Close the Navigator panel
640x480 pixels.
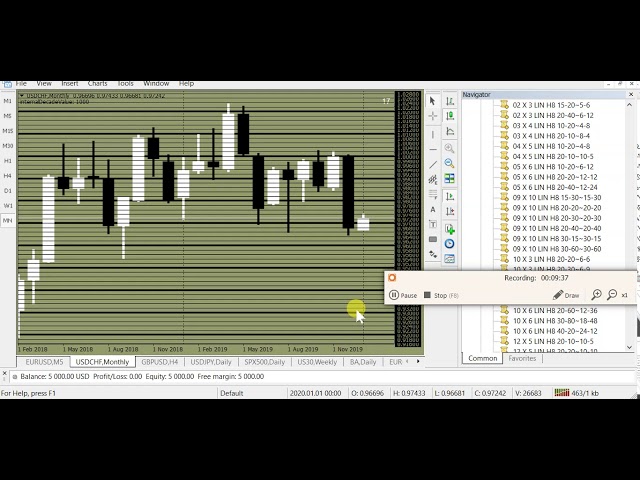point(631,94)
